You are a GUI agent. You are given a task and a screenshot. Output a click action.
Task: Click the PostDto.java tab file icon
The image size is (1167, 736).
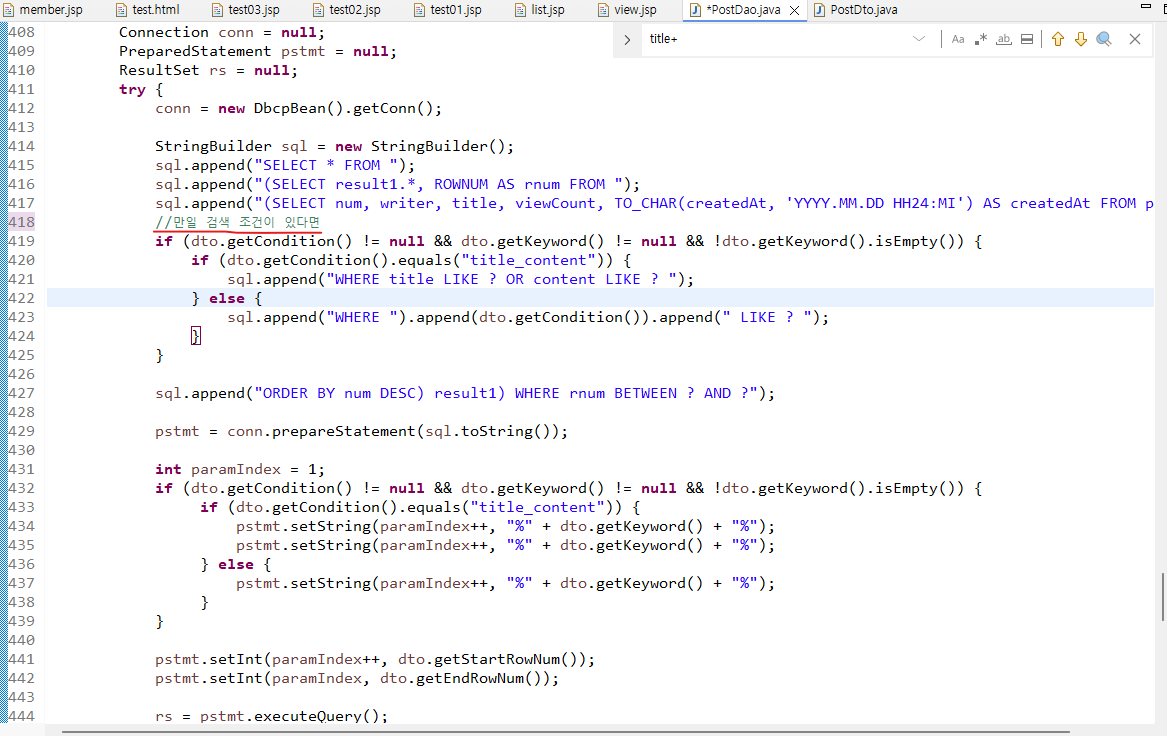[x=819, y=10]
